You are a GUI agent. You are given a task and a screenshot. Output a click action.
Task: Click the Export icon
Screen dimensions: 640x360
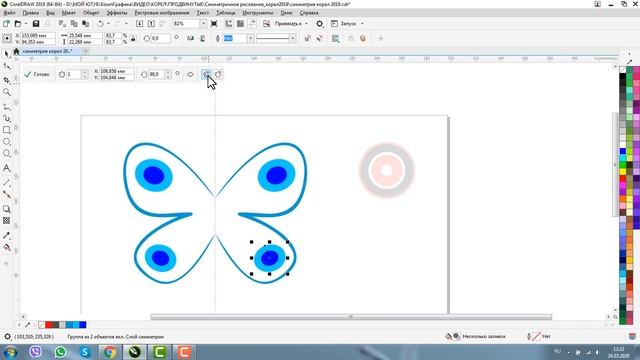151,24
